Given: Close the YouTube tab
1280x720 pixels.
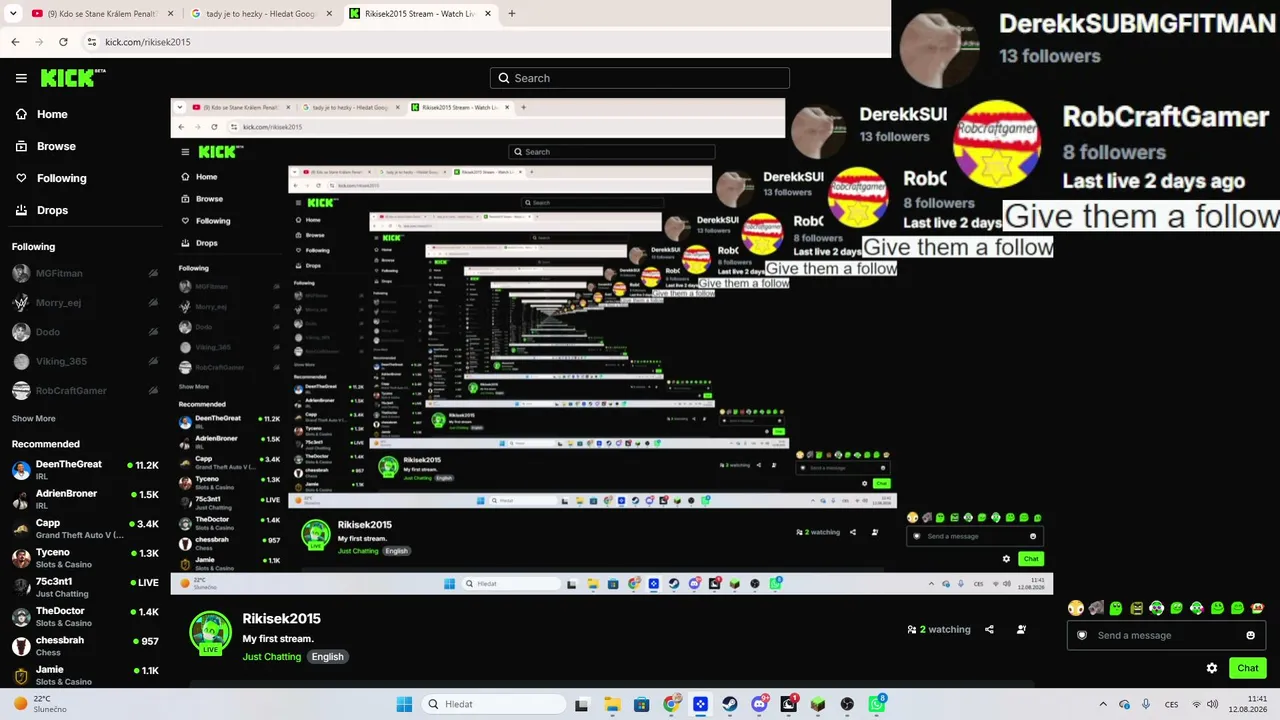Looking at the screenshot, I should click(171, 14).
